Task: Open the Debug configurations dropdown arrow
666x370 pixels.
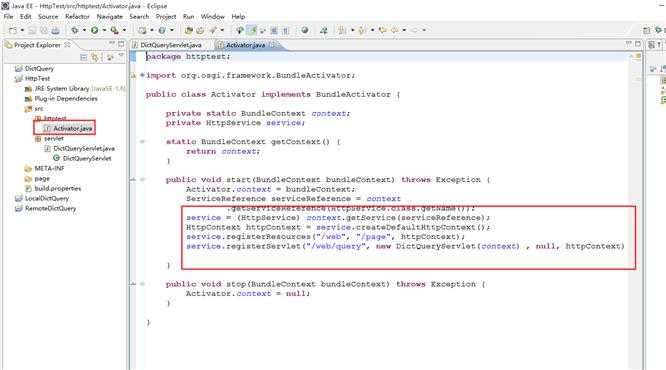Action: pos(84,31)
